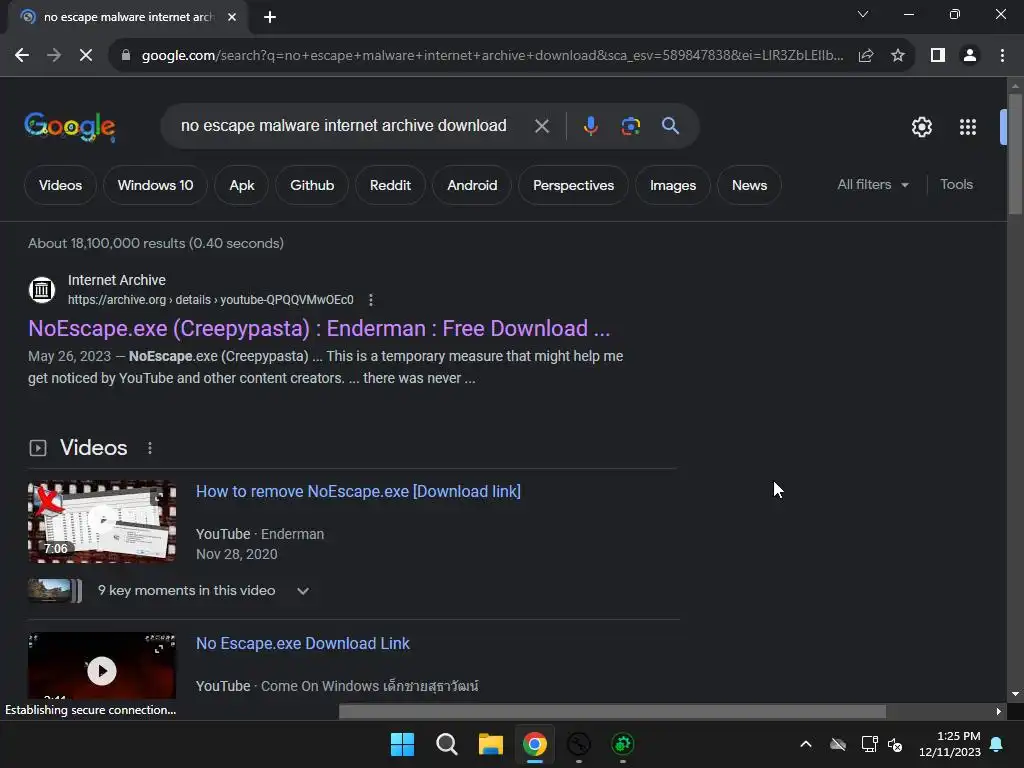Screen dimensions: 1024x768
Task: Go to Google homepage via logo
Action: pyautogui.click(x=70, y=127)
